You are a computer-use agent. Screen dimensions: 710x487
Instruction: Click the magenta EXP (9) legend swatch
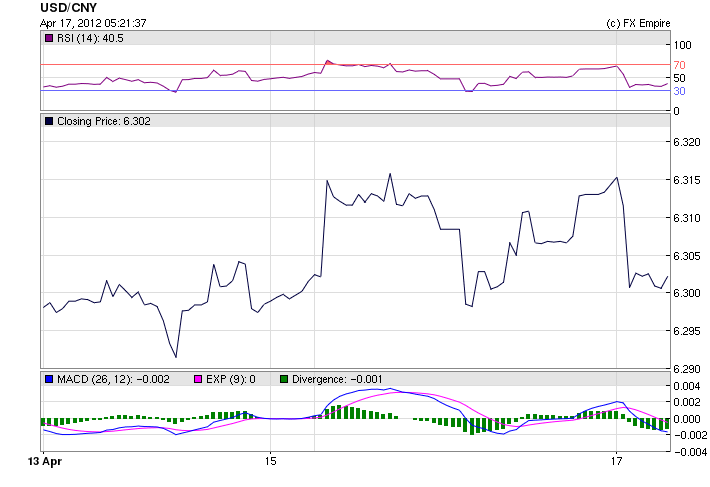pyautogui.click(x=198, y=379)
